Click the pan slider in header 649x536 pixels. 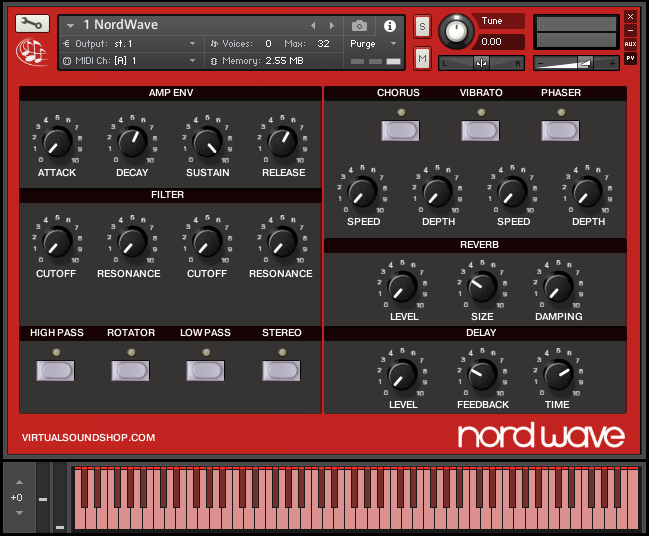(482, 63)
